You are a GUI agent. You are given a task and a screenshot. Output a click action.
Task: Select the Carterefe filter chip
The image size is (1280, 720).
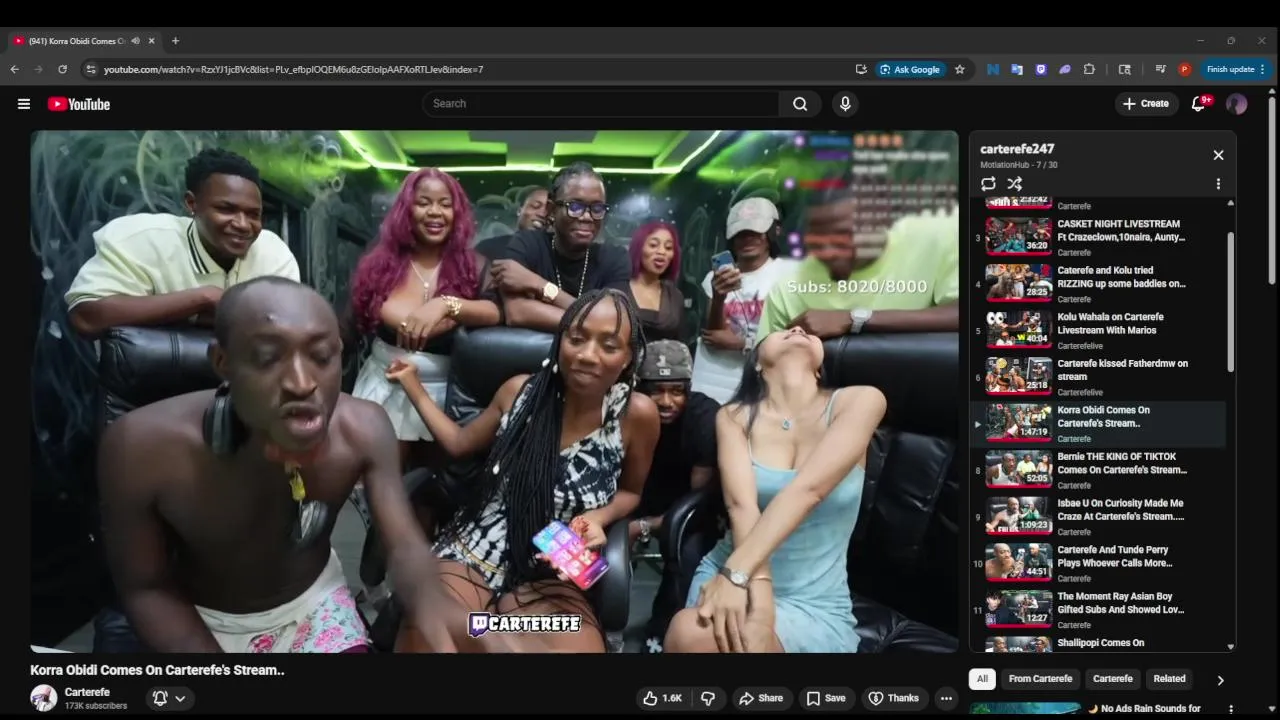pyautogui.click(x=1112, y=679)
